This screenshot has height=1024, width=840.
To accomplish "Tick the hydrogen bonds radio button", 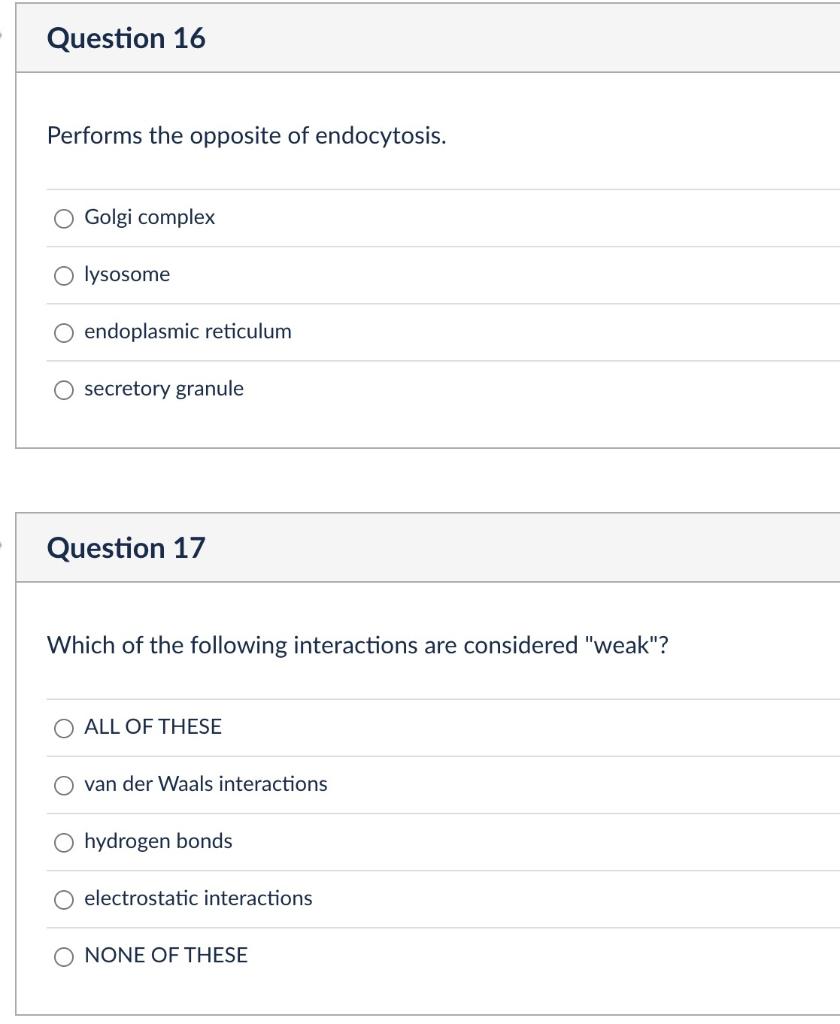I will point(64,842).
